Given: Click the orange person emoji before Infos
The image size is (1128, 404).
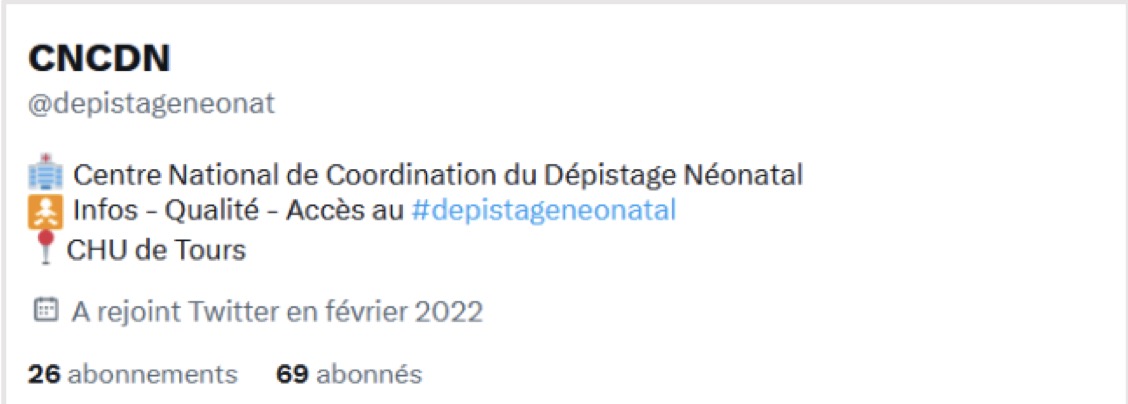Looking at the screenshot, I should tap(46, 211).
